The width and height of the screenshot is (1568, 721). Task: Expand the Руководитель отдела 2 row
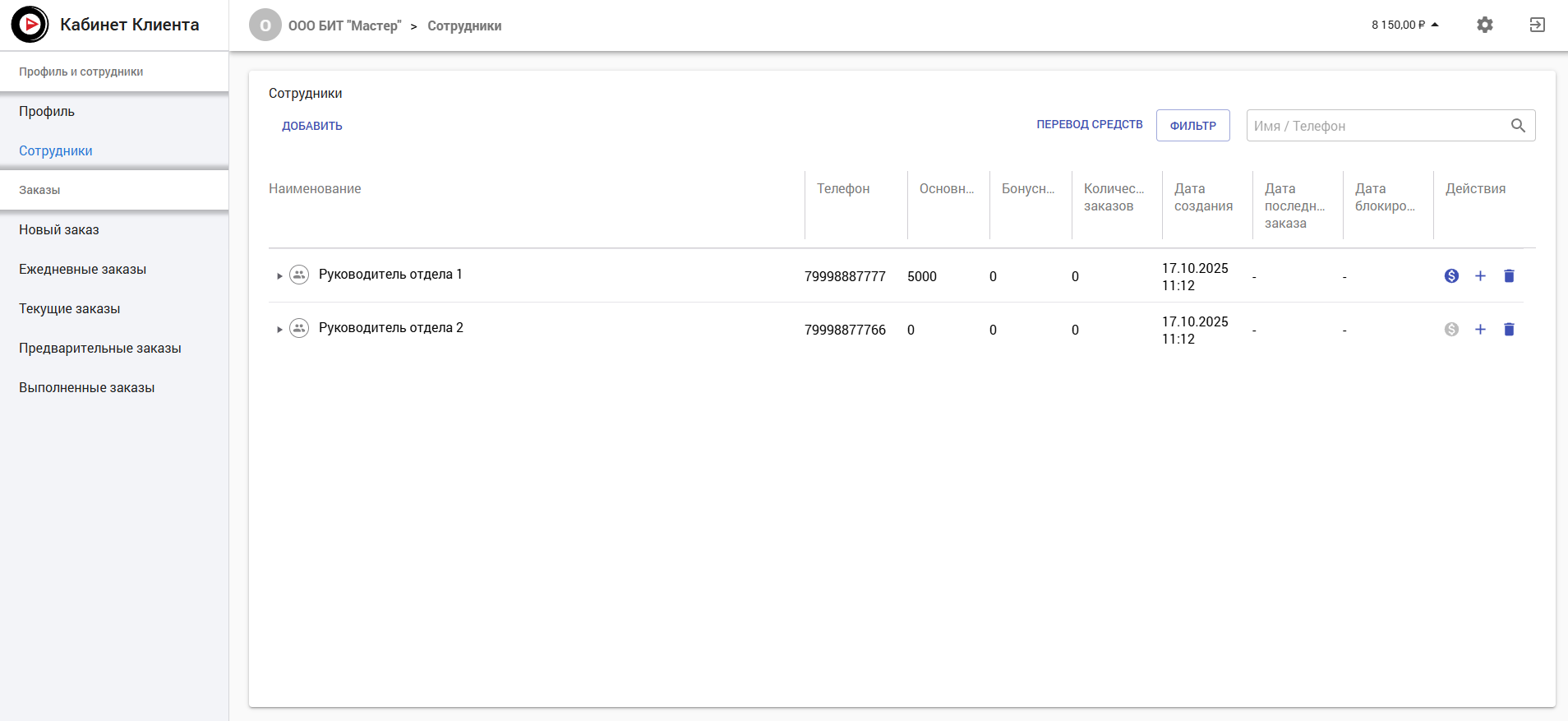coord(279,330)
